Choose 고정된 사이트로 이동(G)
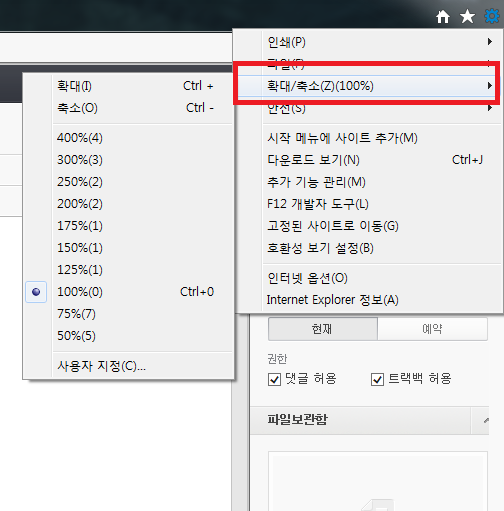Screen dimensions: 504x511 pos(367,226)
